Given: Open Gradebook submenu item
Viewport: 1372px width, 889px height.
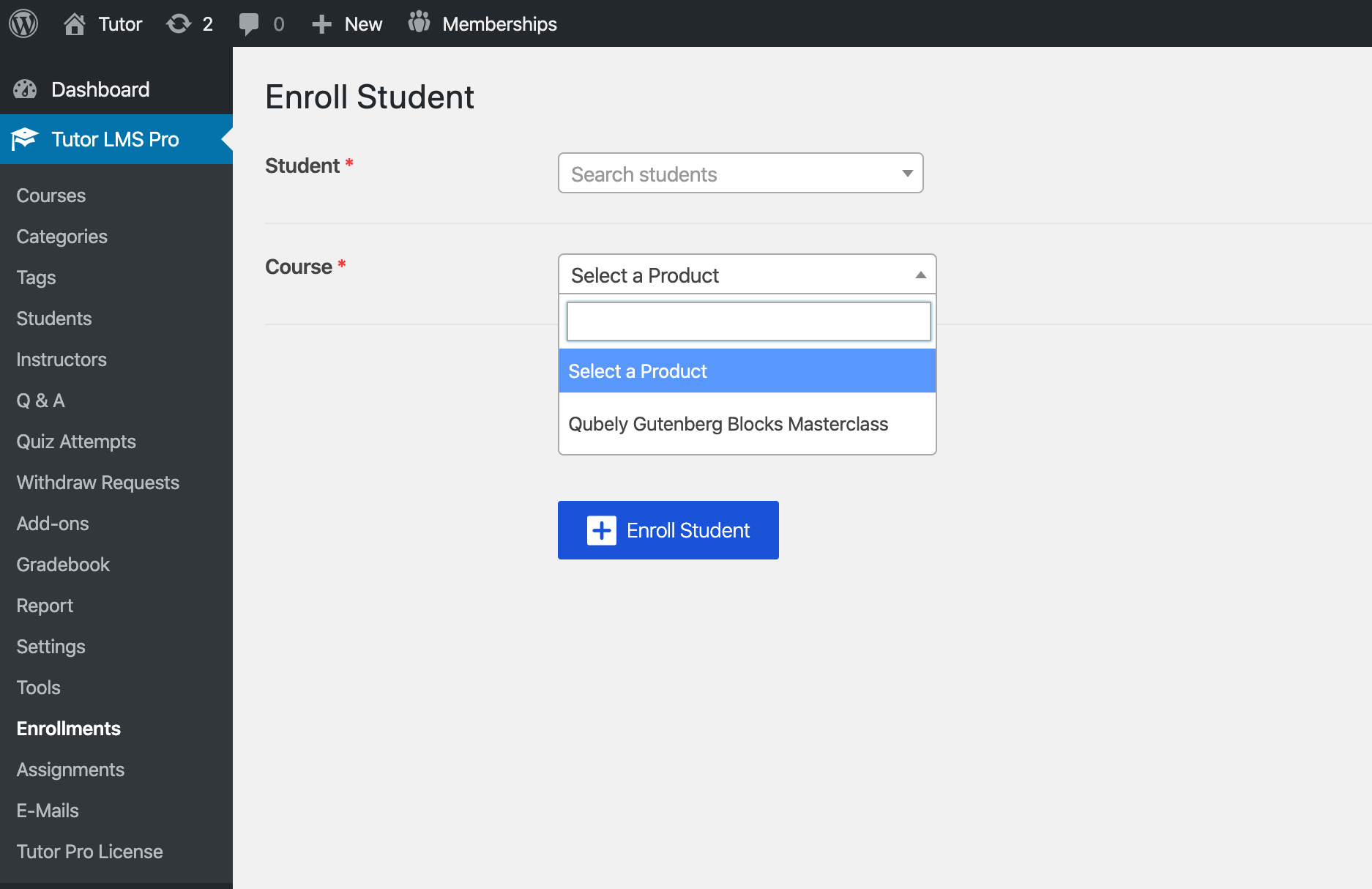Looking at the screenshot, I should 63,565.
